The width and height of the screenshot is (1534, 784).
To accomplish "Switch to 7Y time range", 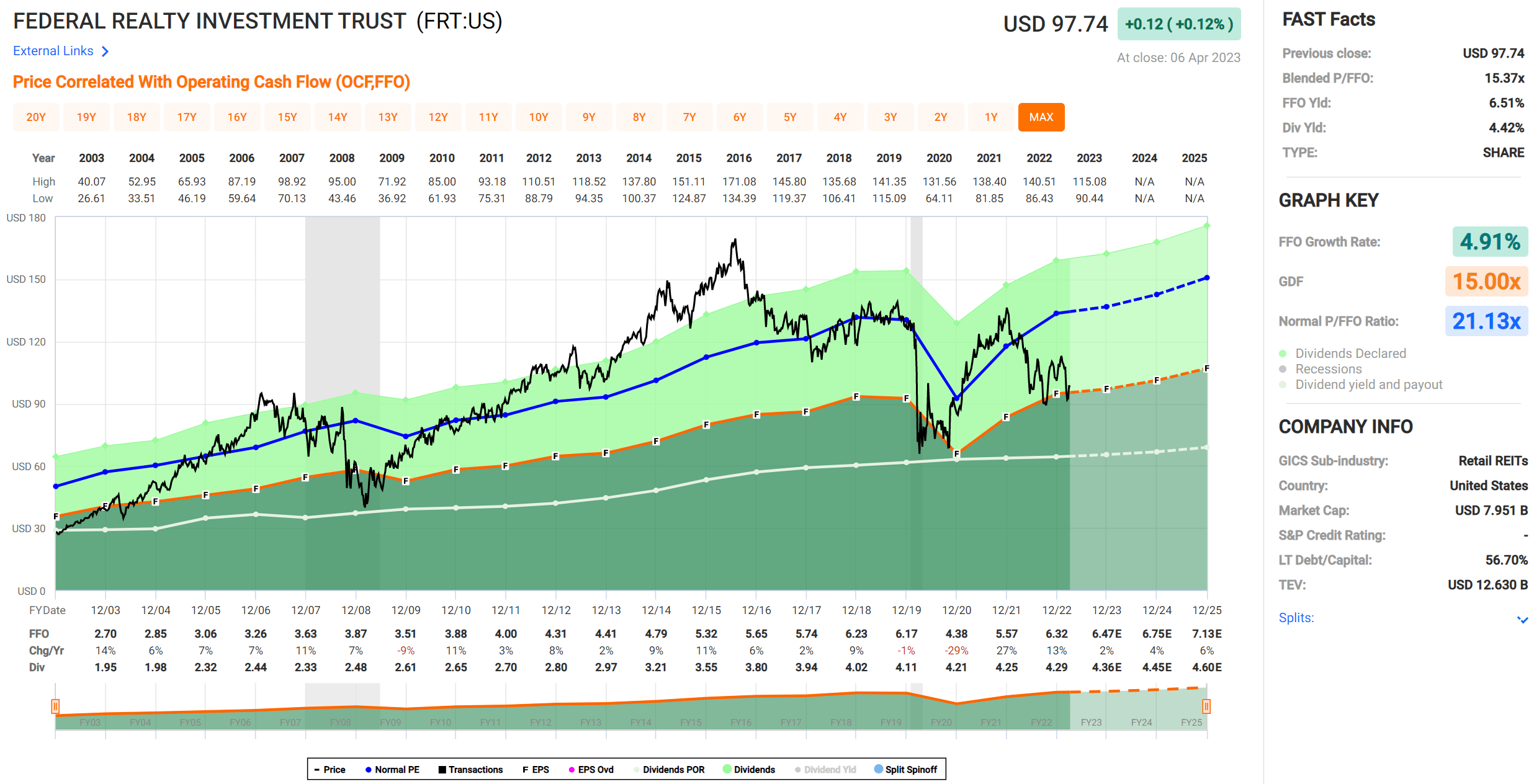I will [689, 117].
